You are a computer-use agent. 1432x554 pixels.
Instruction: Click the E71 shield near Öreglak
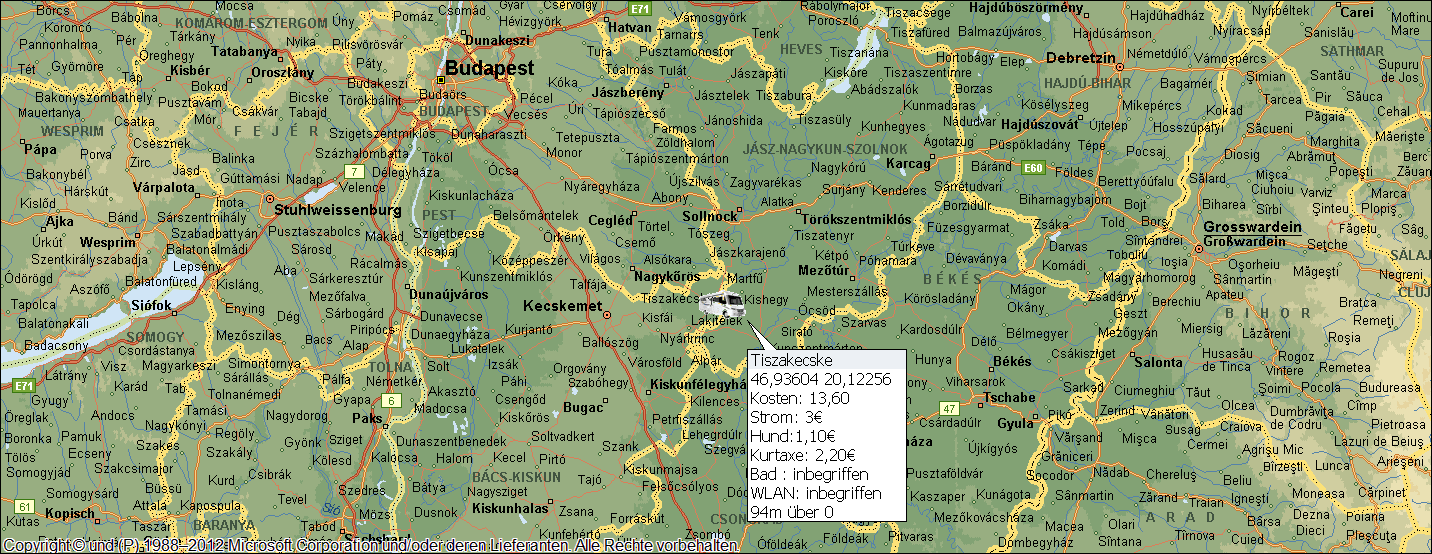(23, 385)
